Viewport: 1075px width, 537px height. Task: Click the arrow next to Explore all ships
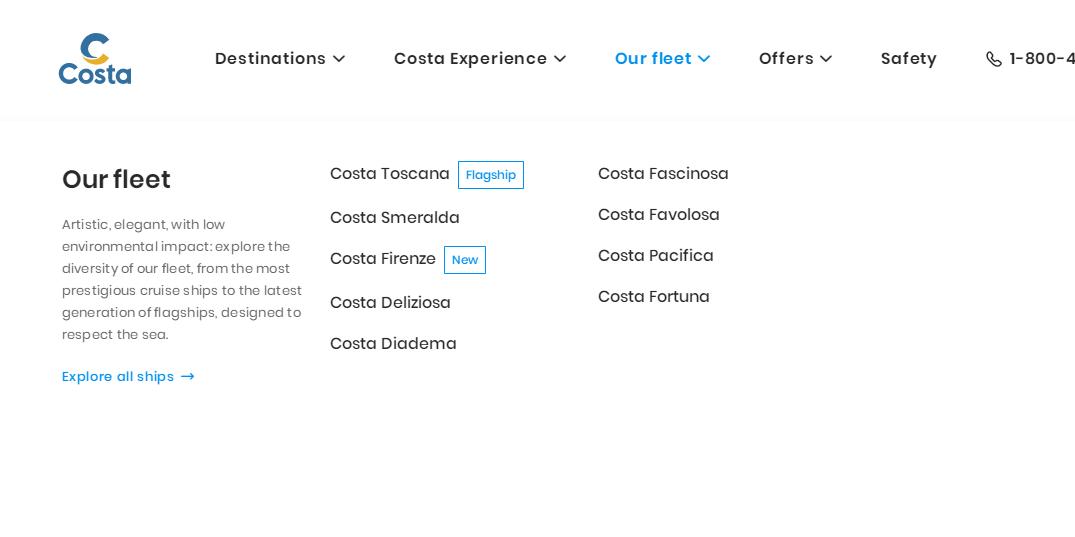[x=187, y=377]
